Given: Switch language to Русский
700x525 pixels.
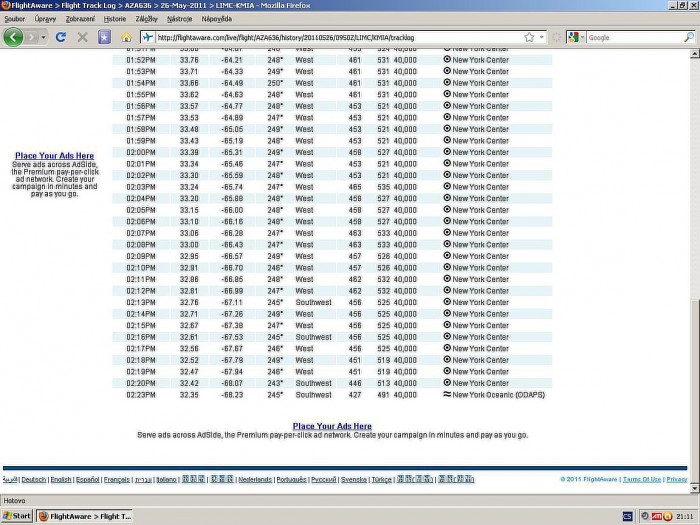Looking at the screenshot, I should pos(324,479).
